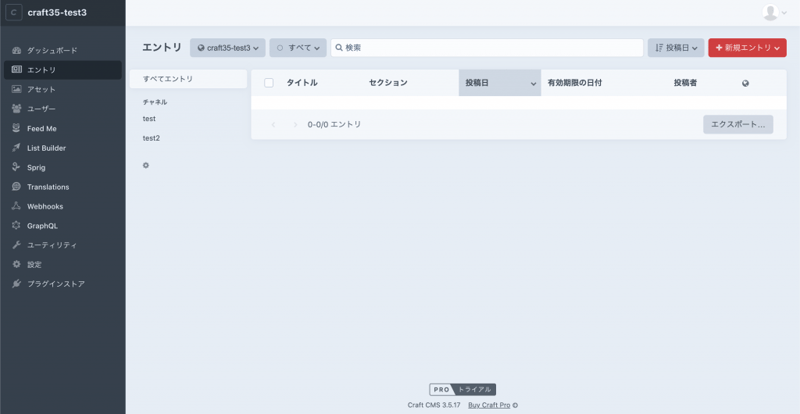Screen dimensions: 800x414
Task: Click the magnifier icon in search bar
Action: [x=339, y=47]
